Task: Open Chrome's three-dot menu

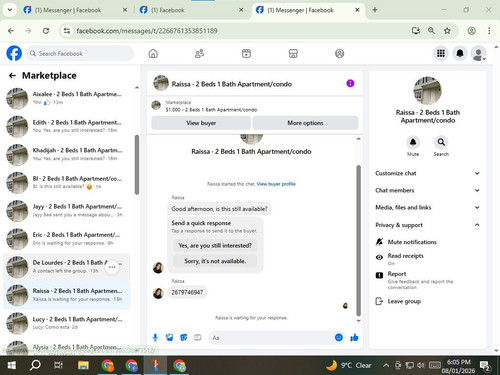Action: click(x=489, y=31)
